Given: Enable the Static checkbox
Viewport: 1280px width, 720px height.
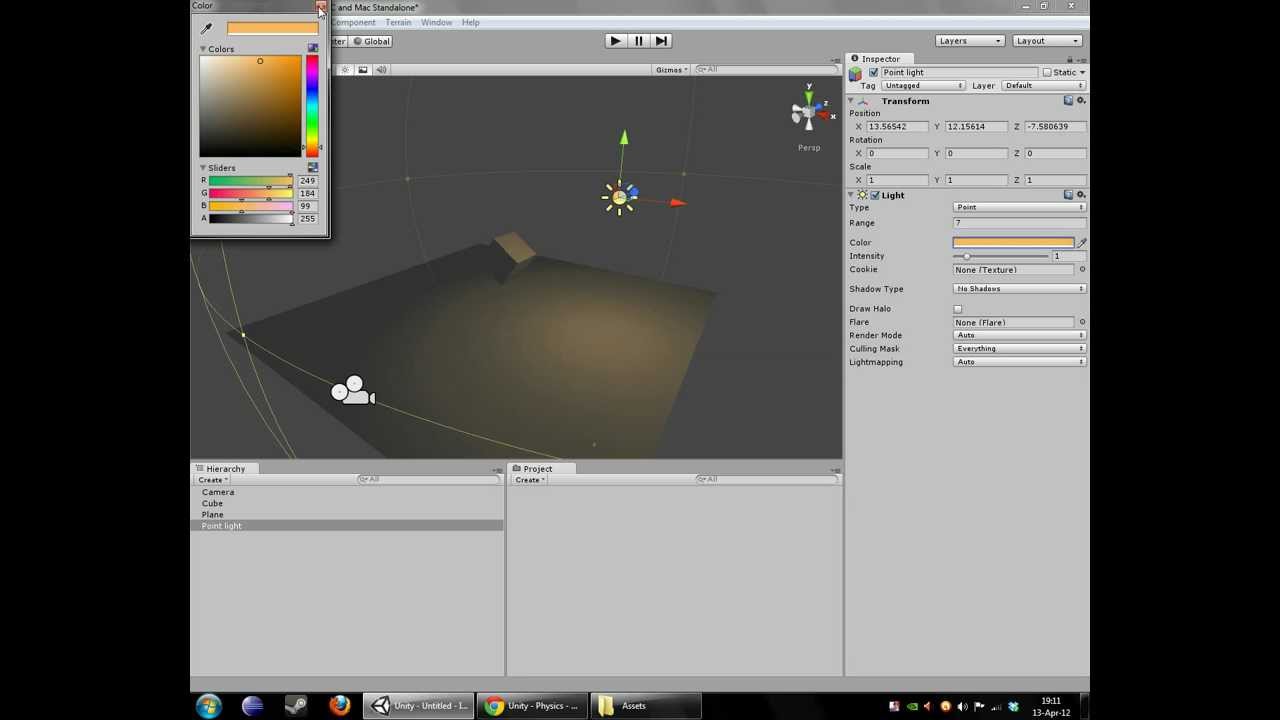Looking at the screenshot, I should tap(1047, 73).
